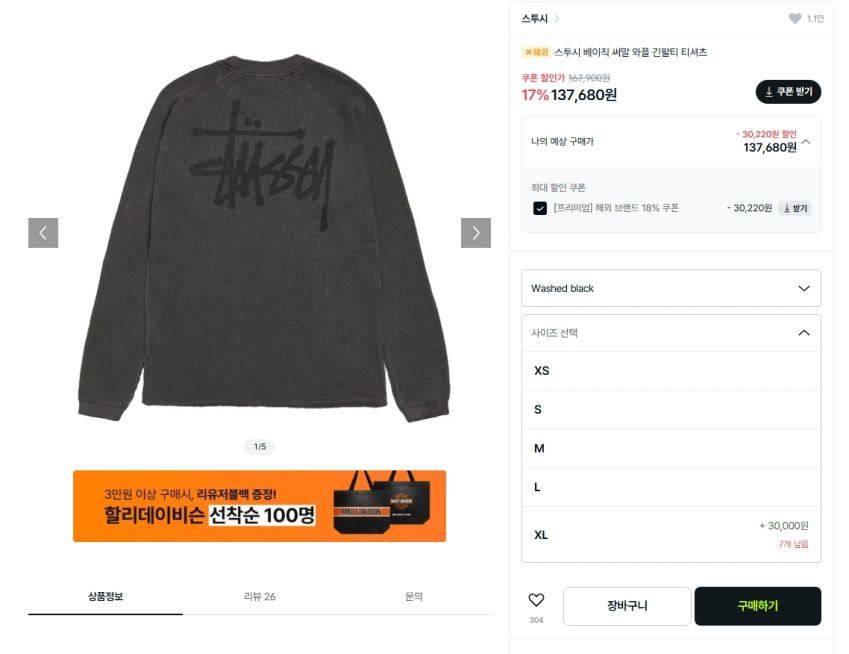Show the previous product image
Screen dimensions: 849x654
43,233
